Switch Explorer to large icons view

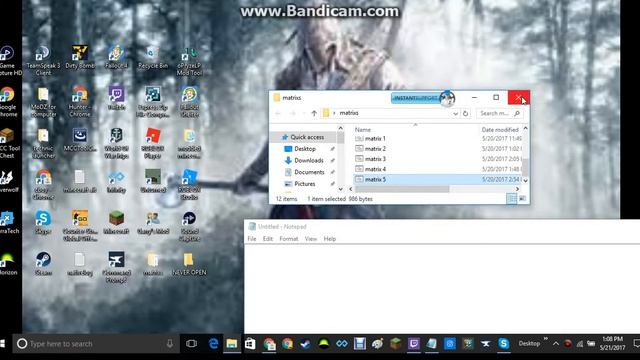522,198
